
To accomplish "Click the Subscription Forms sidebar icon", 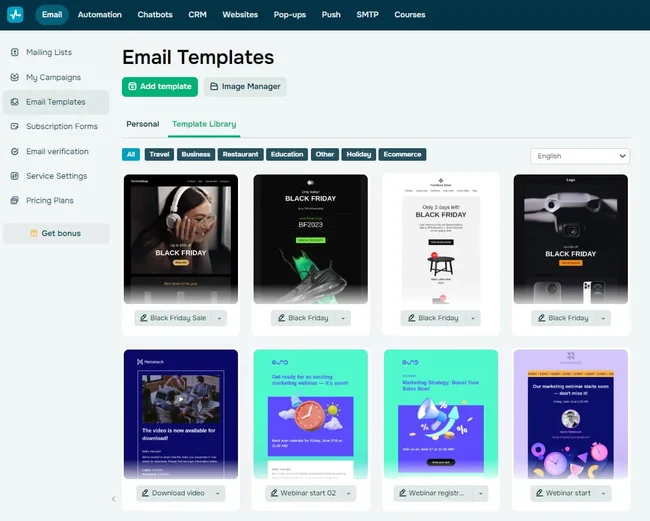I will [x=14, y=127].
